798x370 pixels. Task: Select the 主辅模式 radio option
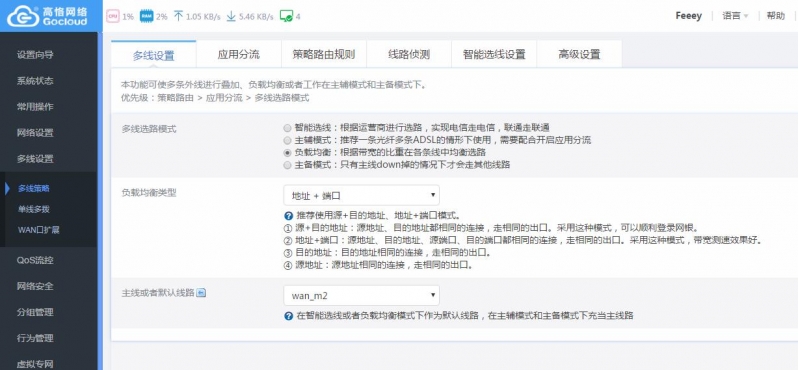point(288,140)
